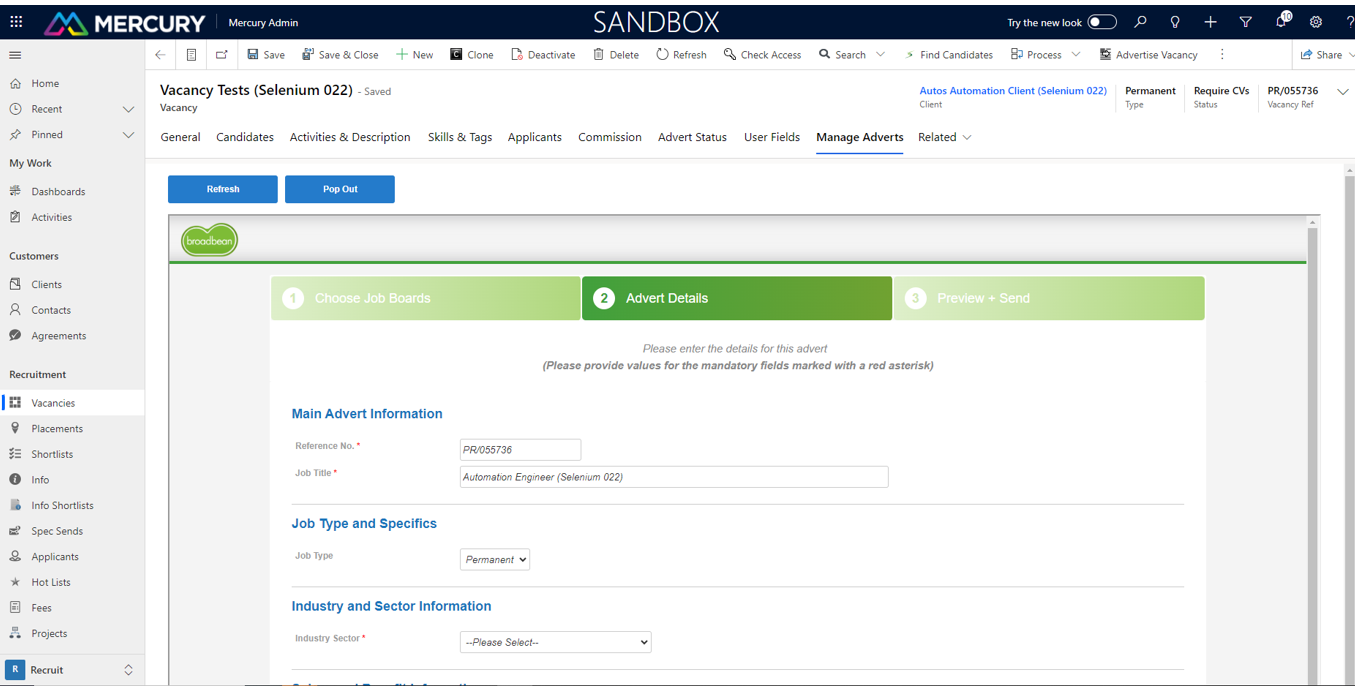Expand the Search command dropdown arrow

(880, 55)
